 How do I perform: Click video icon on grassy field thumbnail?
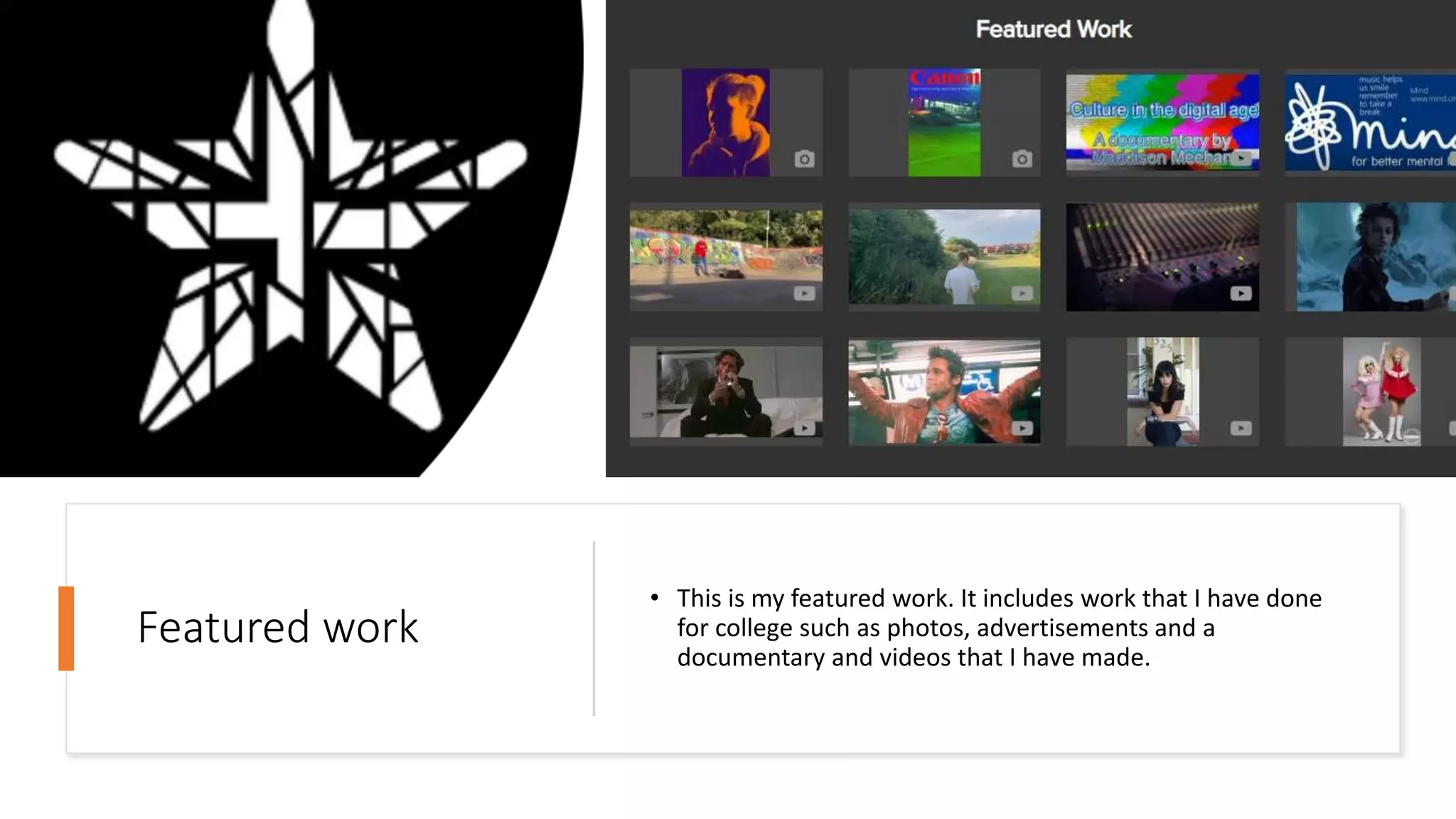1022,293
